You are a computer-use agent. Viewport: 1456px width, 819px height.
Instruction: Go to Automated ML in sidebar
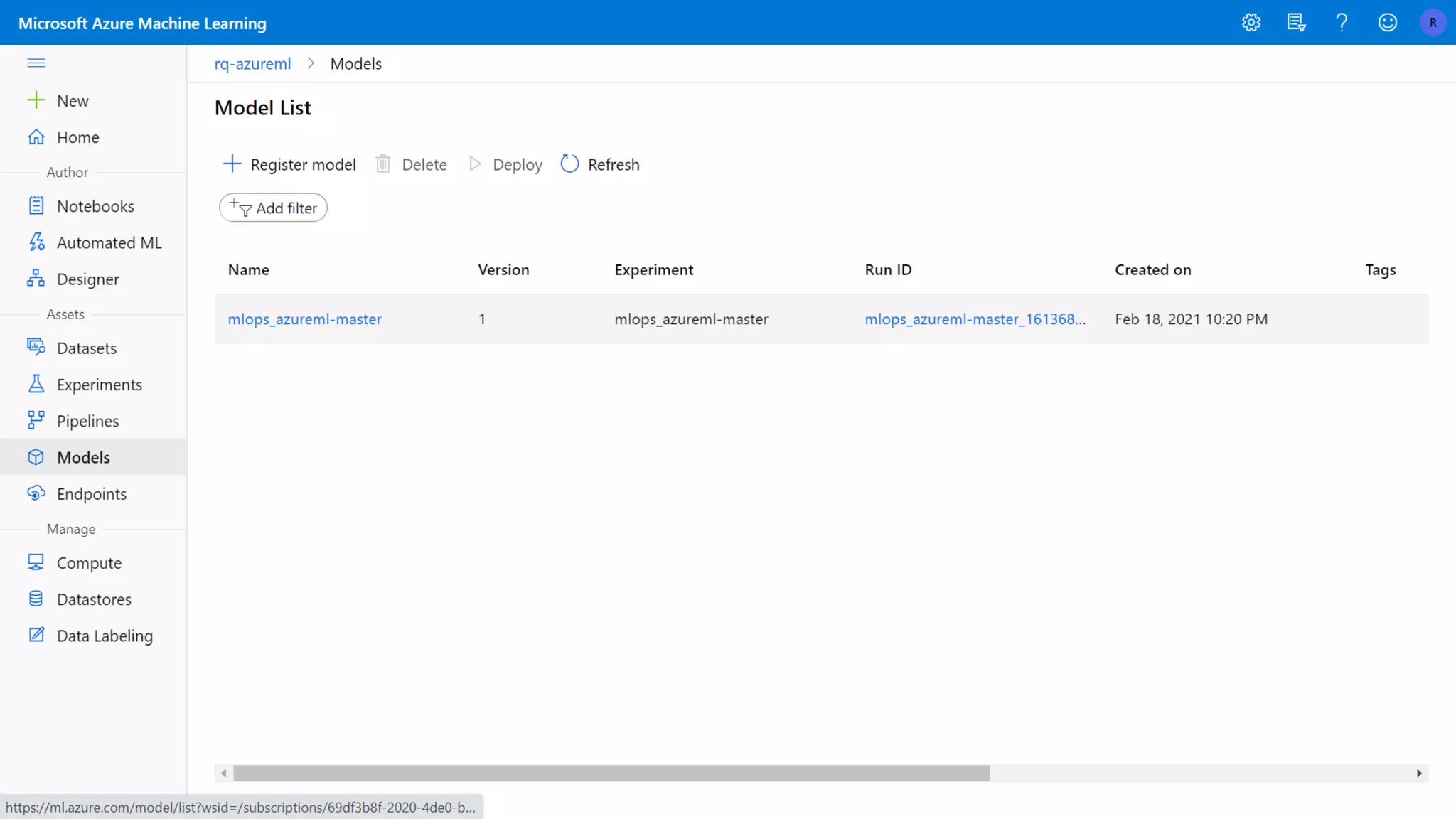(x=109, y=243)
